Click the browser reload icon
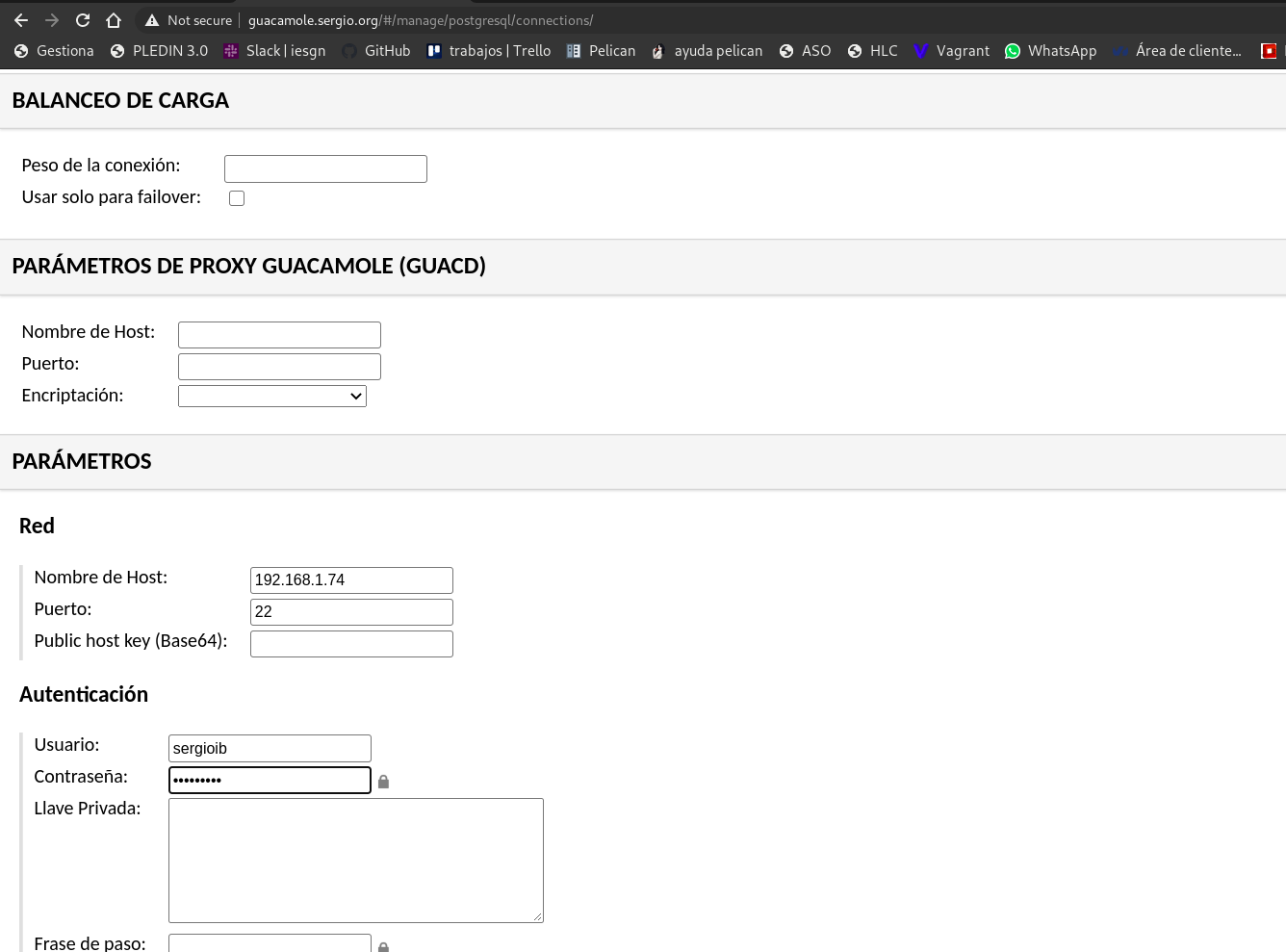Viewport: 1286px width, 952px height. (83, 20)
